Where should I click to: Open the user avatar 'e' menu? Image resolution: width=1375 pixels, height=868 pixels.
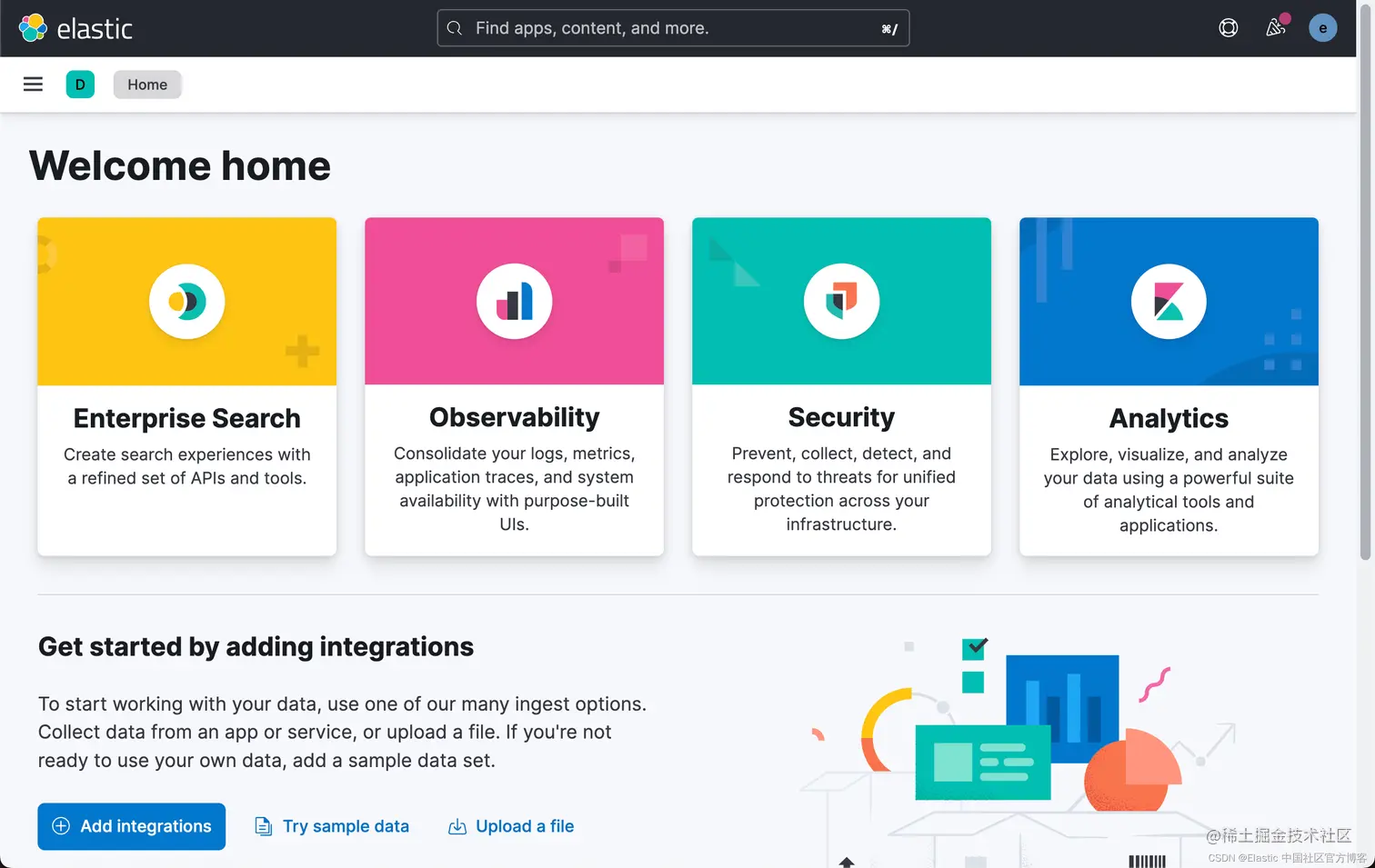pyautogui.click(x=1322, y=28)
